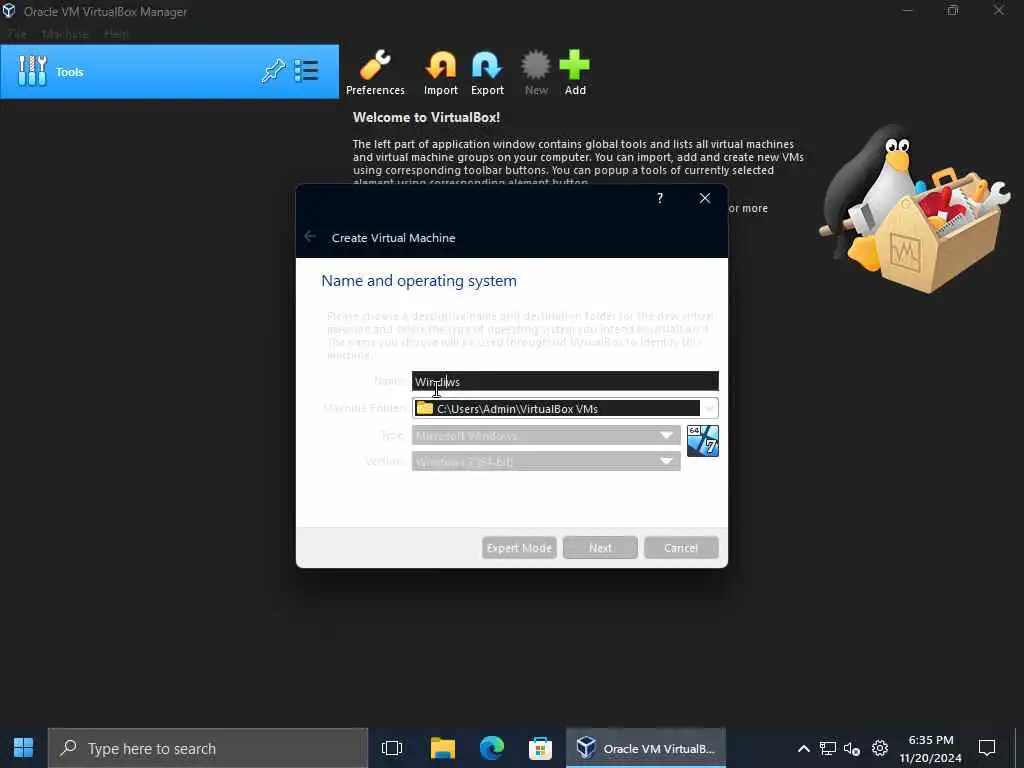Click the Import appliance icon
Viewport: 1024px width, 768px height.
pyautogui.click(x=441, y=72)
